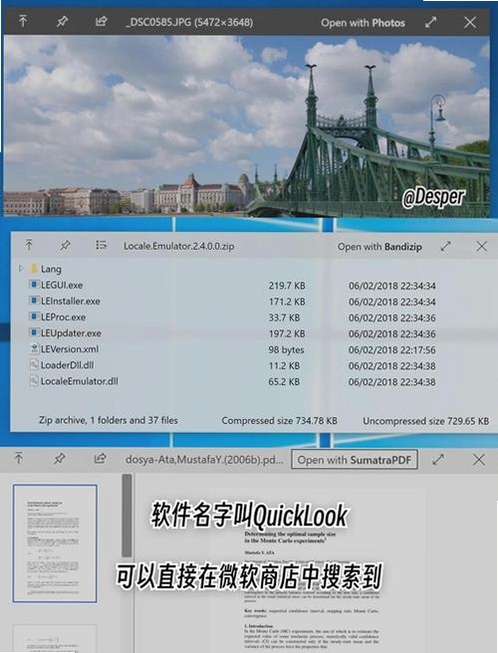The width and height of the screenshot is (498, 653).
Task: Share the _DSC0585.JPG image
Action: click(x=101, y=21)
